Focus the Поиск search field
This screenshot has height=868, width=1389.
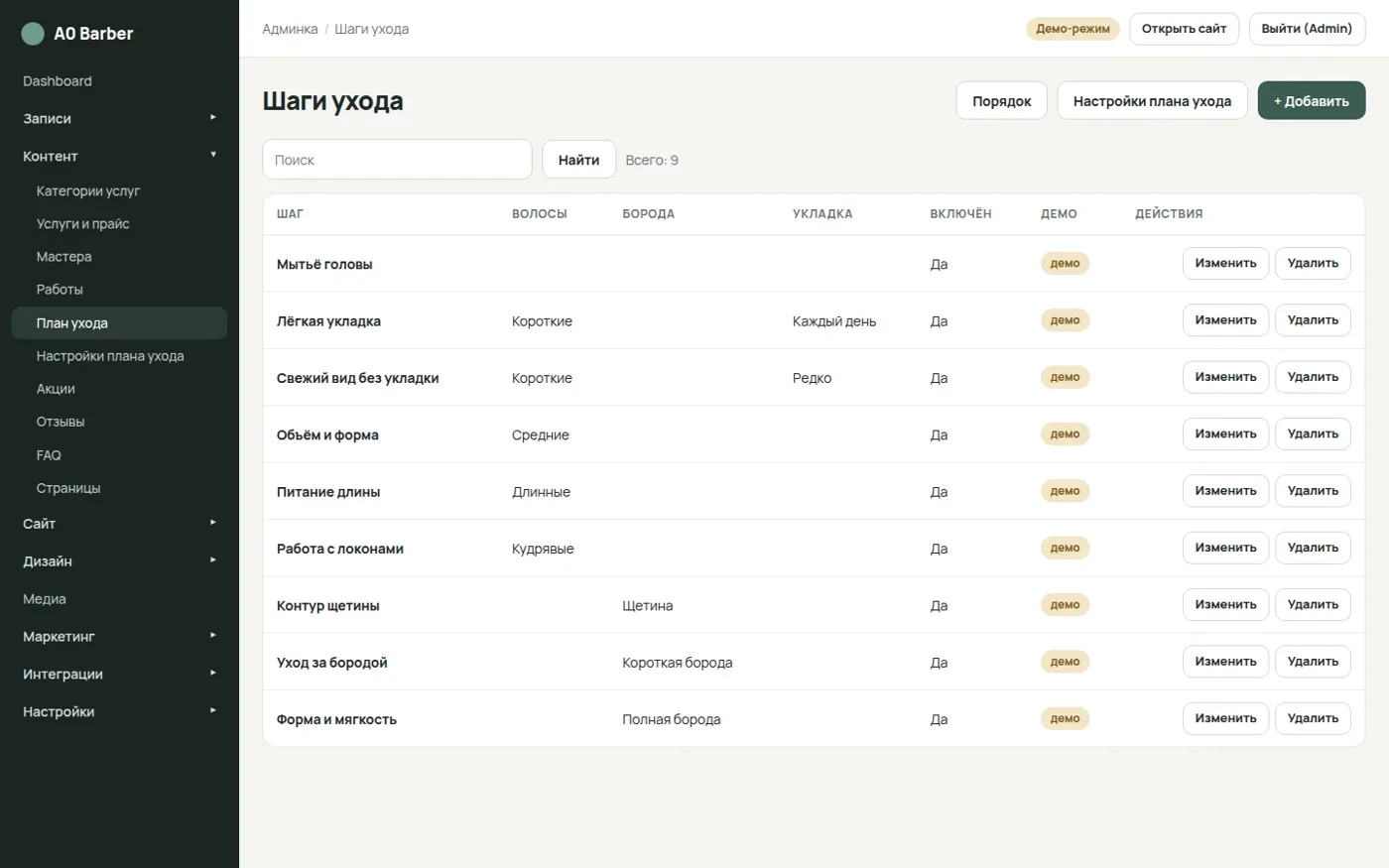(x=397, y=160)
